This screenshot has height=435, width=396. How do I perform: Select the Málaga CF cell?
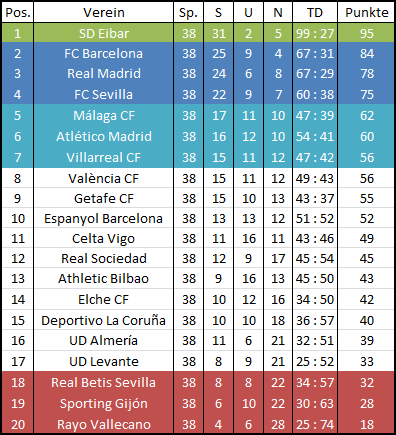coord(103,116)
